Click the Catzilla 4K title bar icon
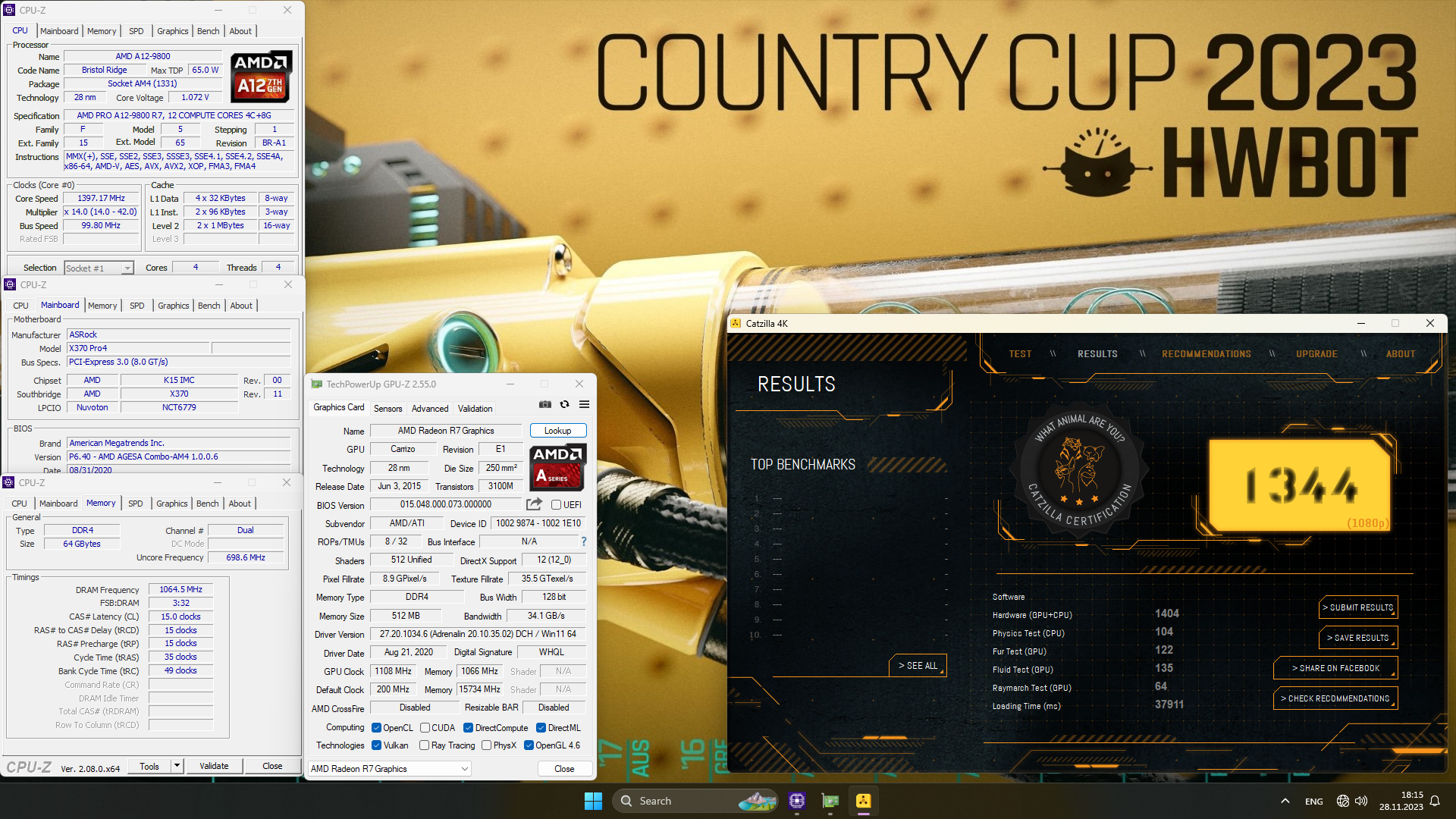This screenshot has width=1456, height=819. 736,323
